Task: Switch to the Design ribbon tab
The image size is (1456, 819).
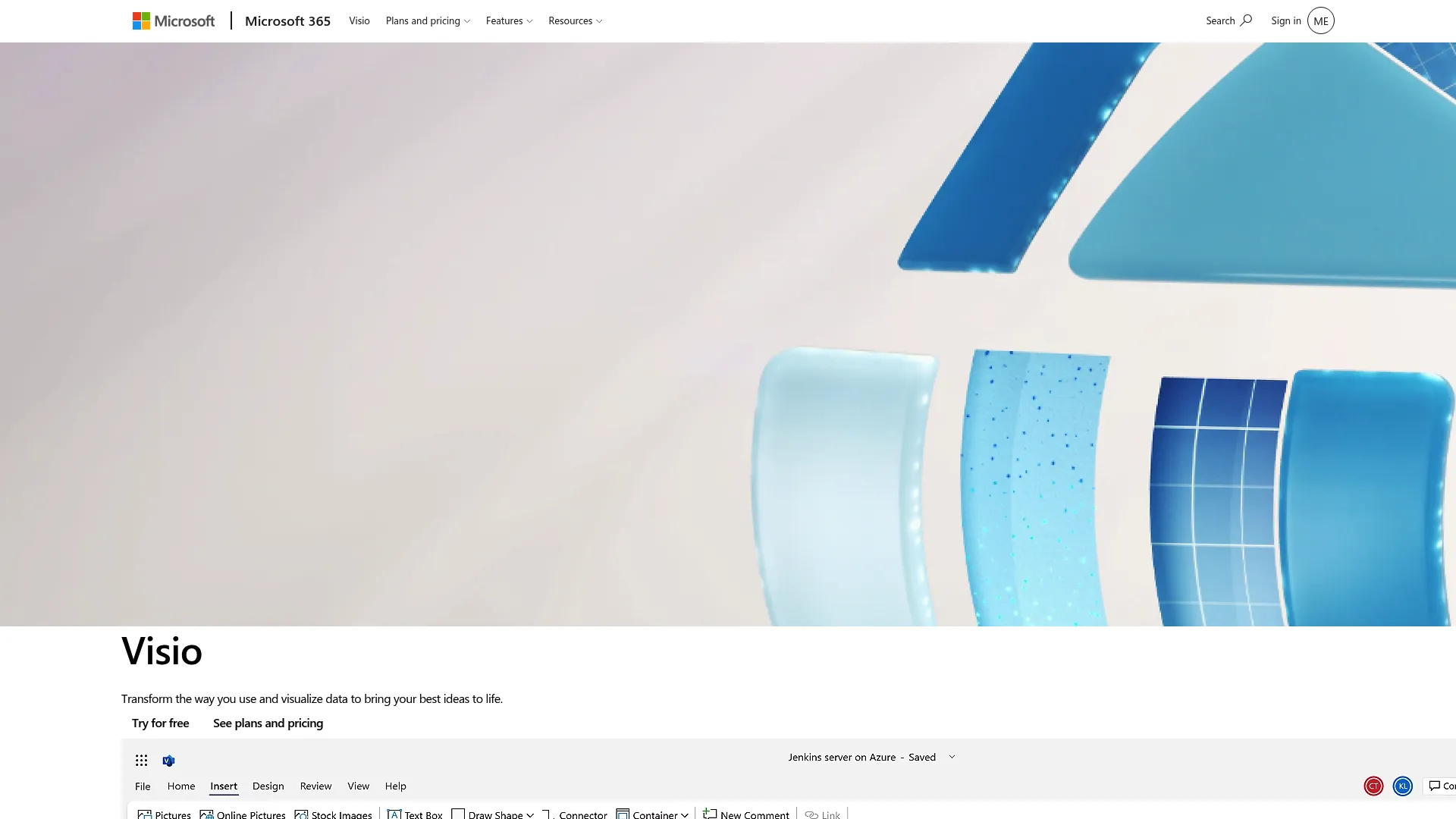Action: (268, 786)
